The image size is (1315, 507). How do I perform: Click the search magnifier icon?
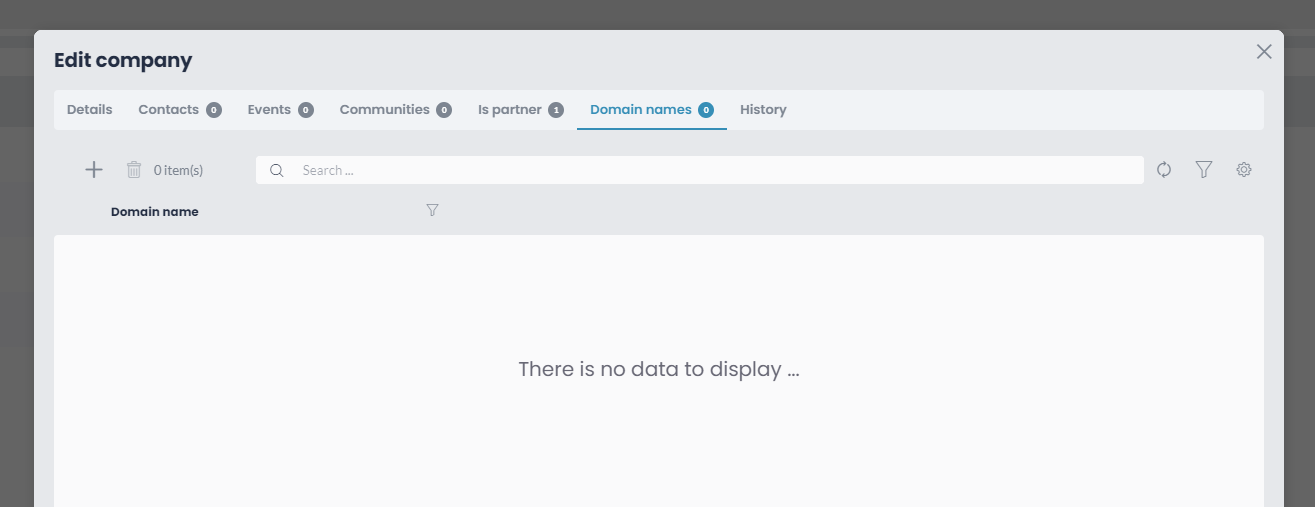point(277,170)
